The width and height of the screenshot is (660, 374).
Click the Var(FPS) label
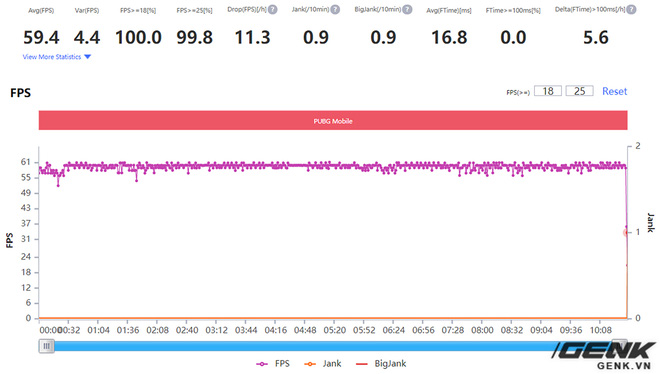(87, 11)
